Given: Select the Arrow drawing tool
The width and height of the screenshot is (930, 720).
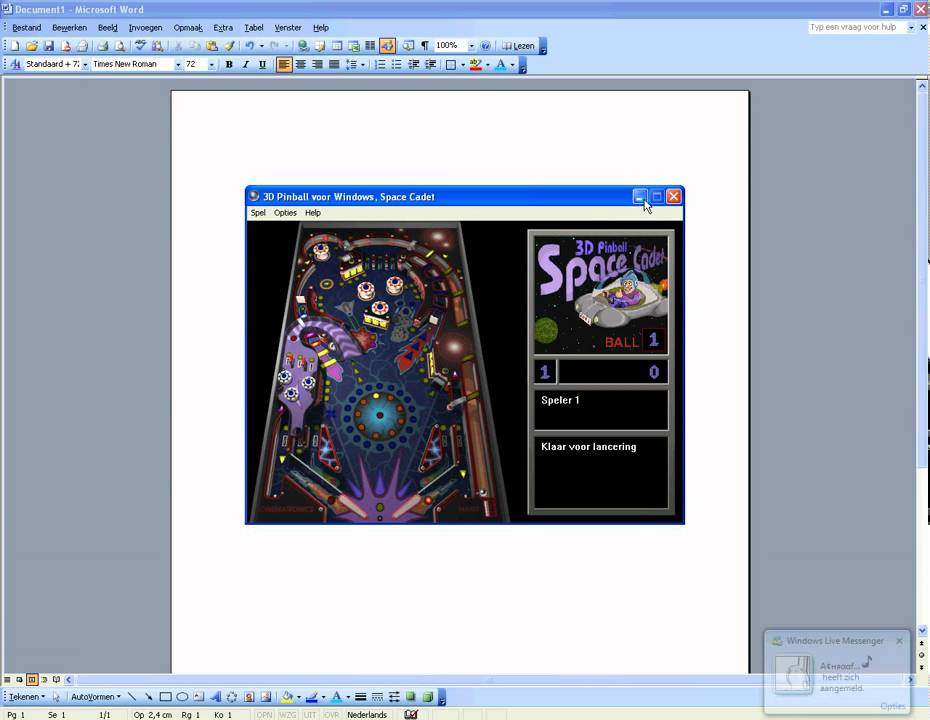Looking at the screenshot, I should [148, 697].
